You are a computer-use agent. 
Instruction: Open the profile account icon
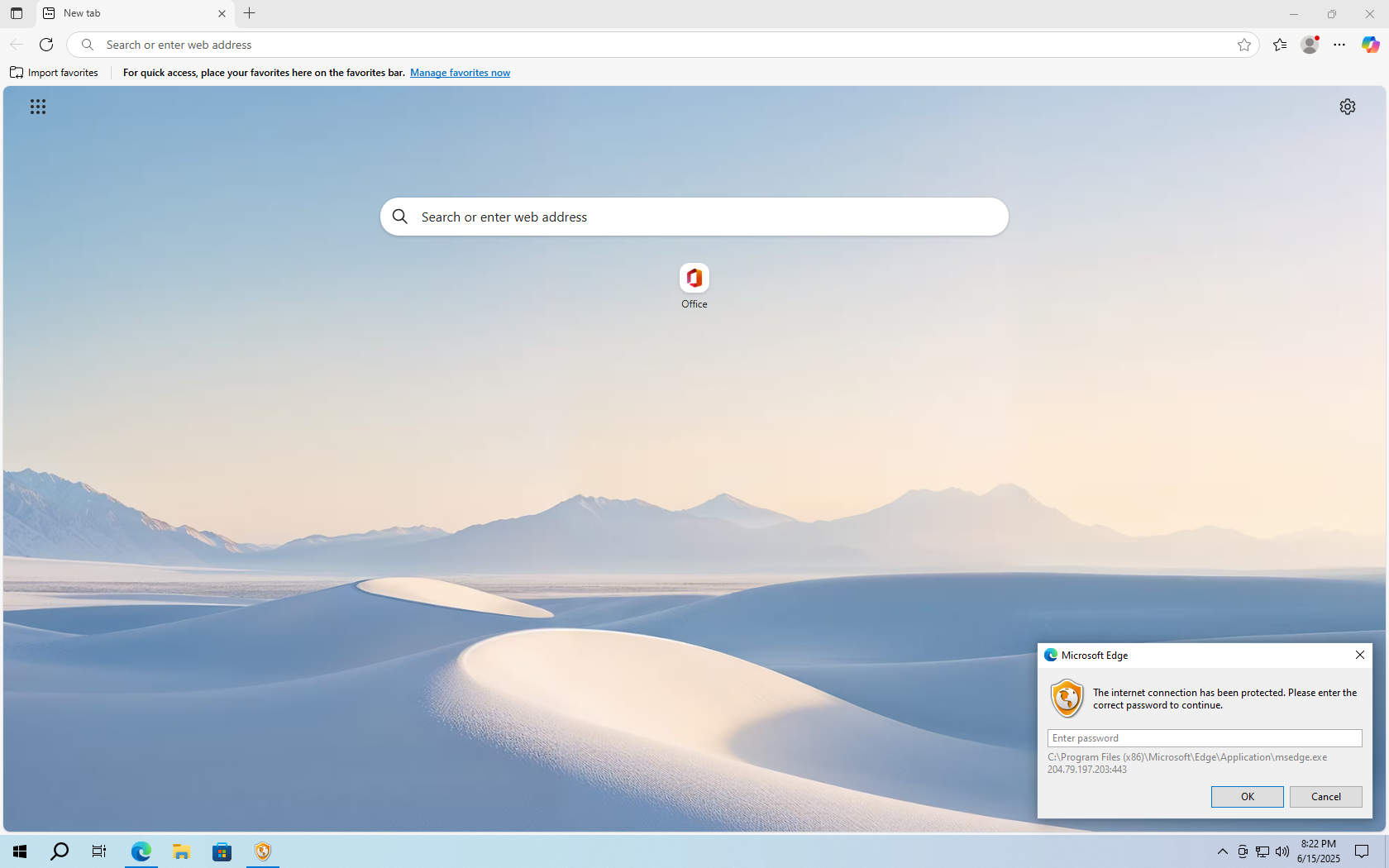click(1309, 45)
